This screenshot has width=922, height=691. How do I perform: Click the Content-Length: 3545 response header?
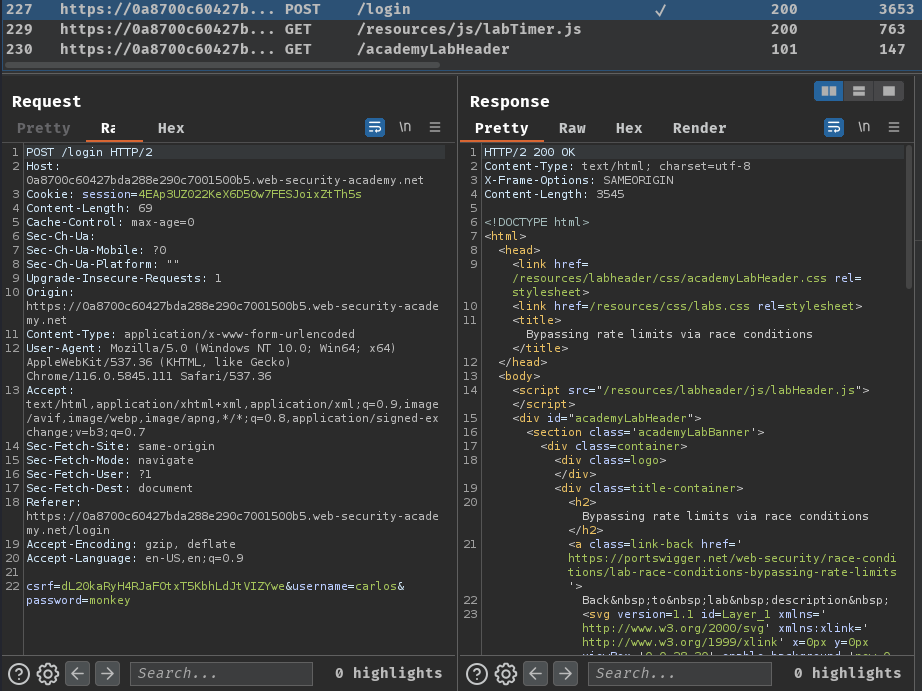pyautogui.click(x=554, y=194)
